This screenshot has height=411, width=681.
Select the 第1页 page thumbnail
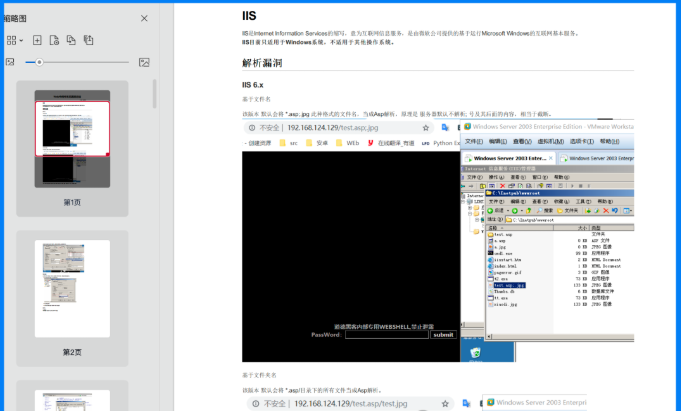72,139
